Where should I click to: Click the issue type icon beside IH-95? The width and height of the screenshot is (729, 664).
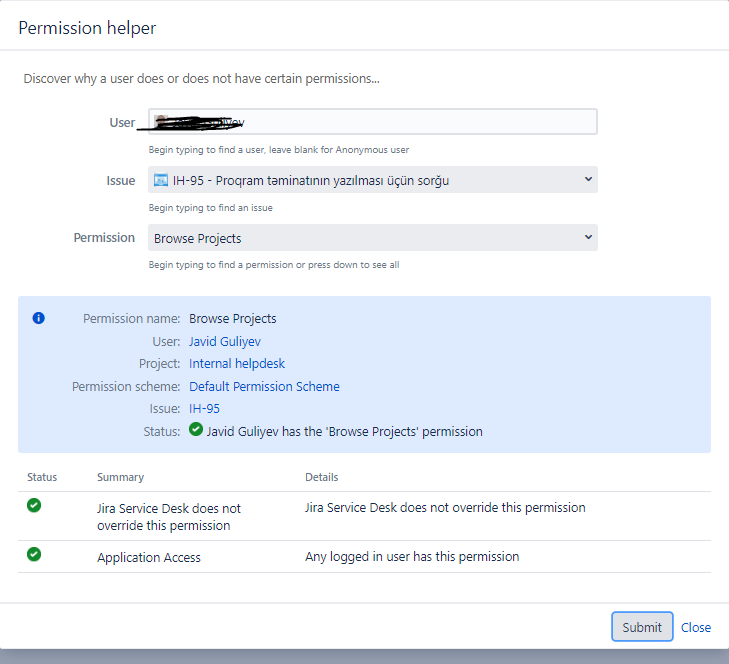pyautogui.click(x=161, y=180)
